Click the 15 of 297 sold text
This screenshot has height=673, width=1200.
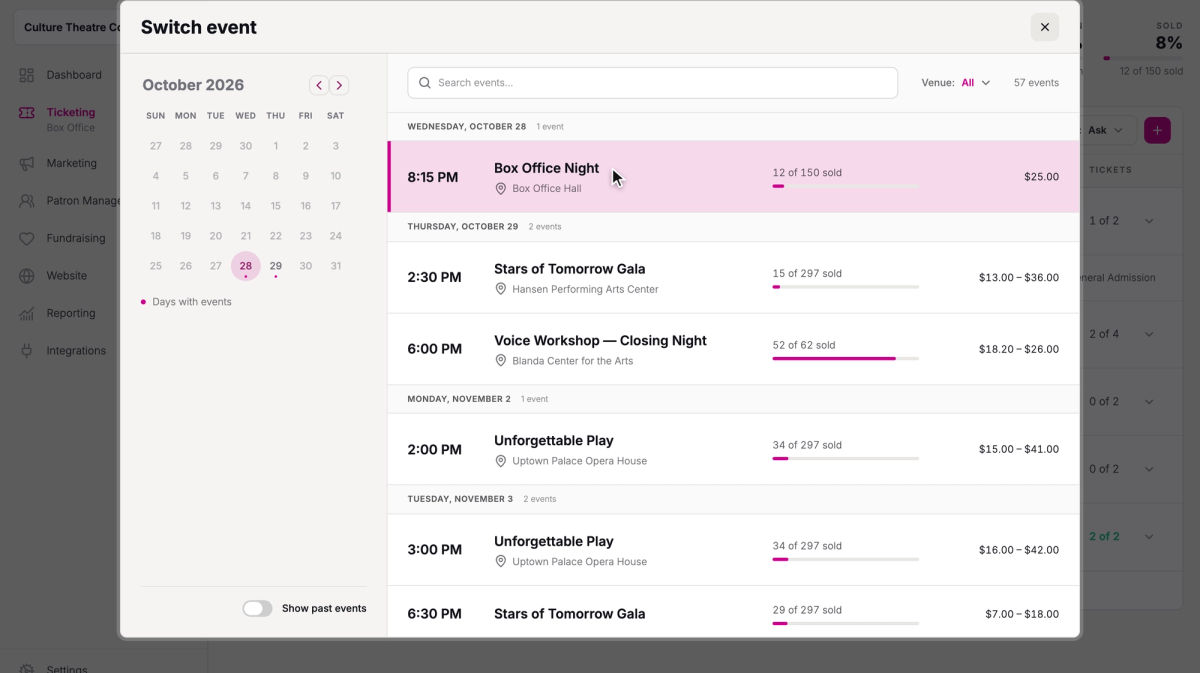click(807, 273)
